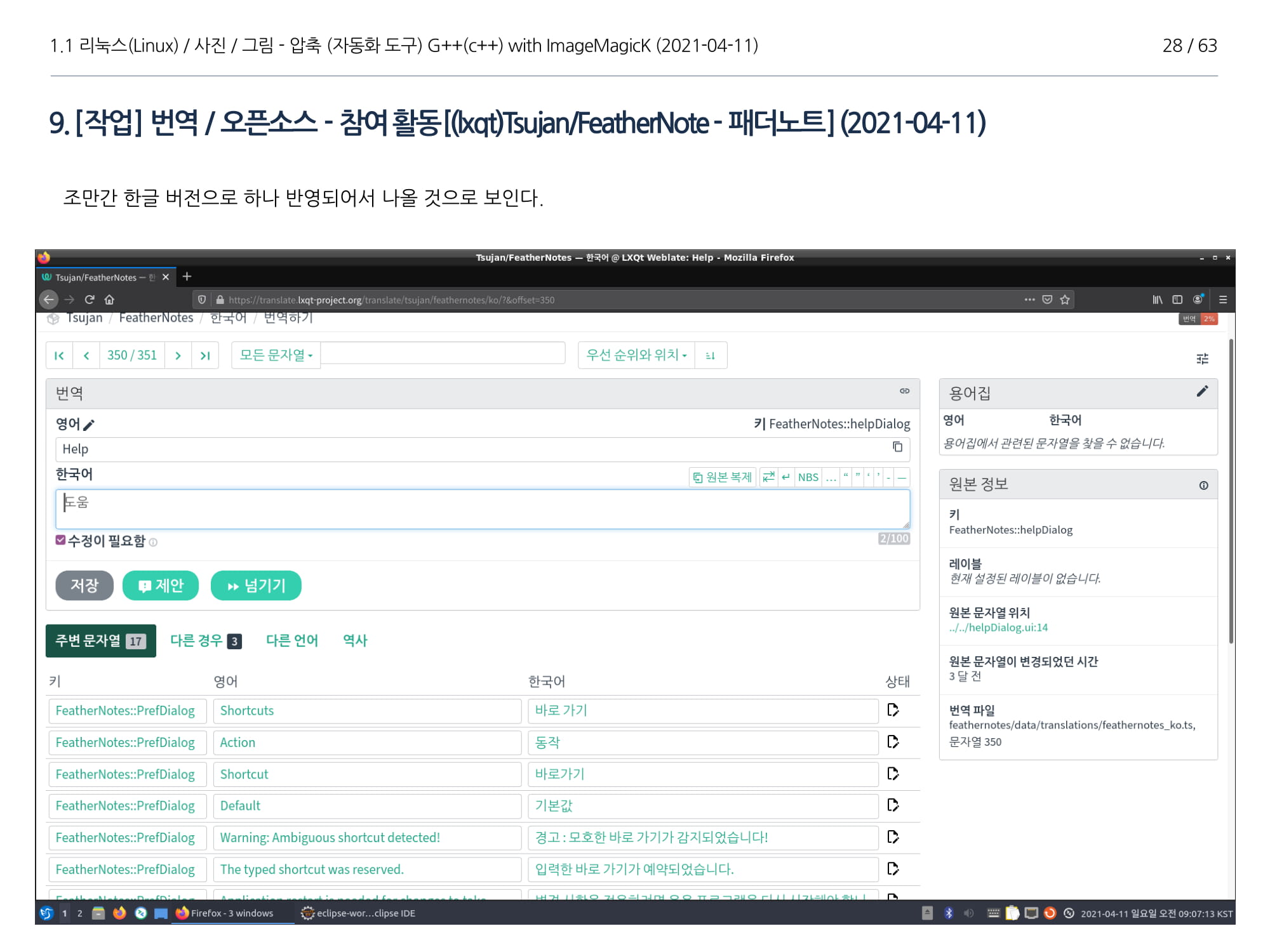Edit glossary with pencil icon in 용어집
This screenshot has width=1270, height=952.
click(1201, 392)
